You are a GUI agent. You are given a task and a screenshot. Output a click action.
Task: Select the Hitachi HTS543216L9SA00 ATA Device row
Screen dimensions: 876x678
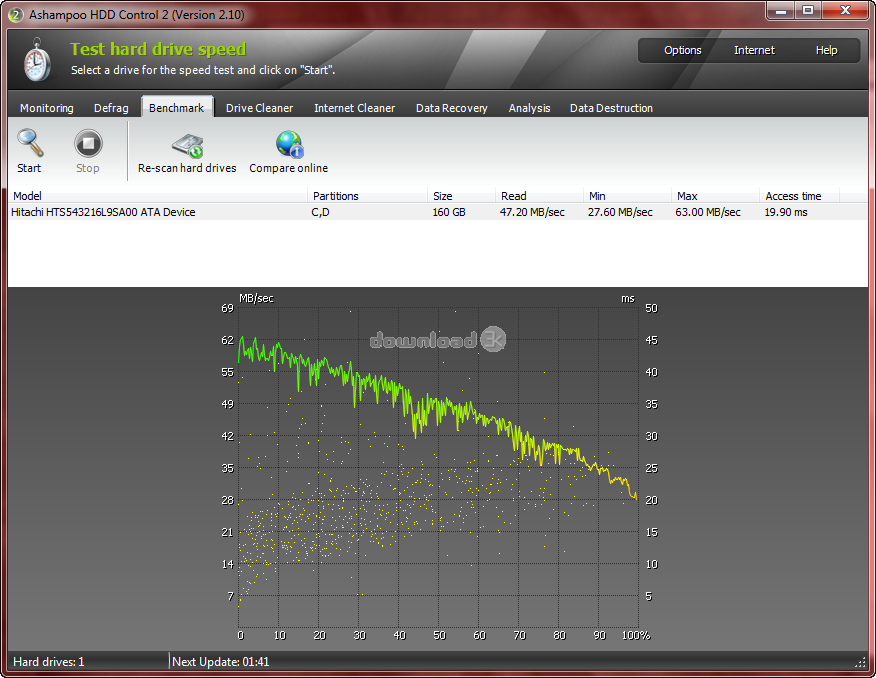coord(438,212)
